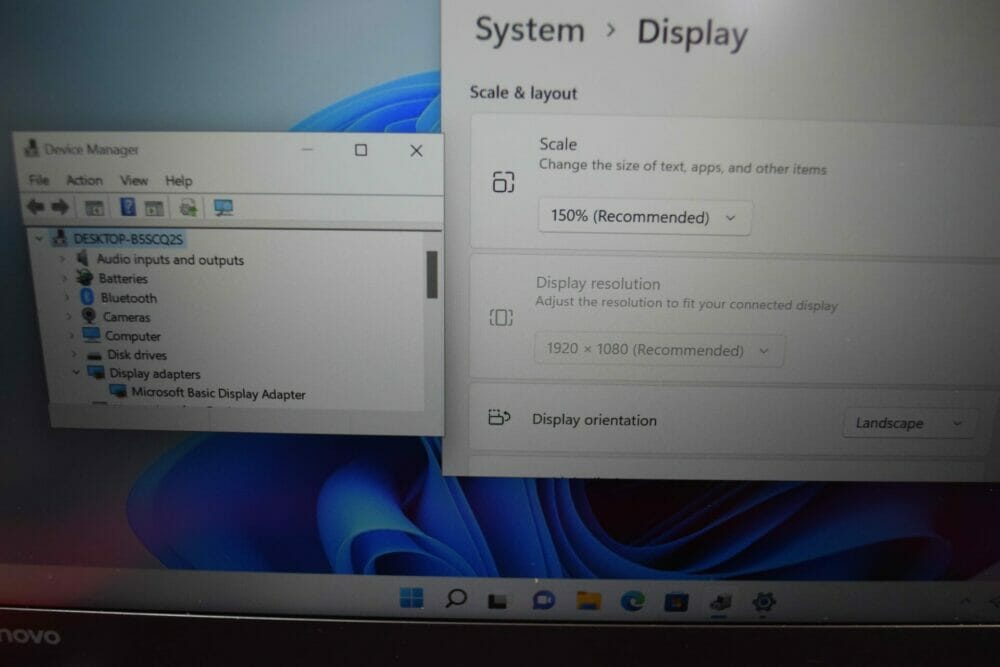
Task: Switch to Settings gear taskbar icon
Action: (x=763, y=601)
